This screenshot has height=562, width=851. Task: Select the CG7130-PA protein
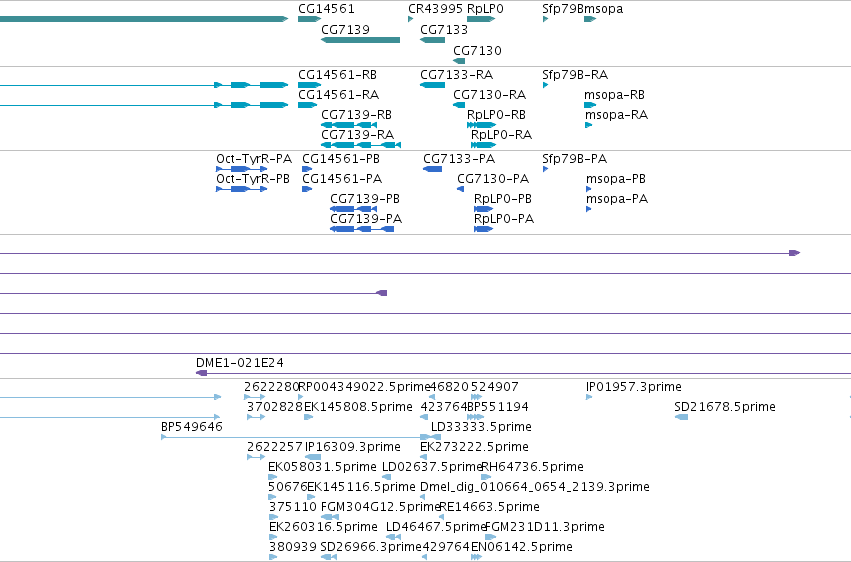click(493, 178)
